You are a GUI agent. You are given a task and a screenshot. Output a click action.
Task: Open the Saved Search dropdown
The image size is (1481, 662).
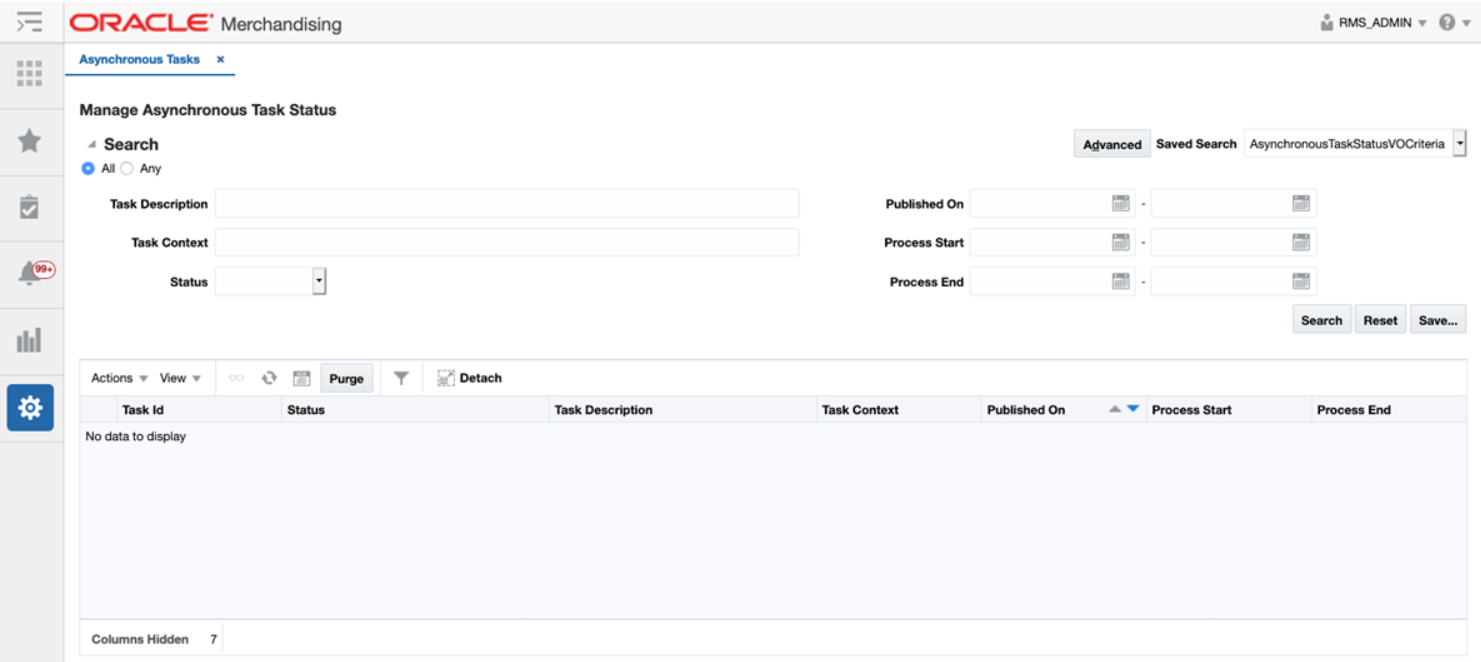coord(1459,143)
